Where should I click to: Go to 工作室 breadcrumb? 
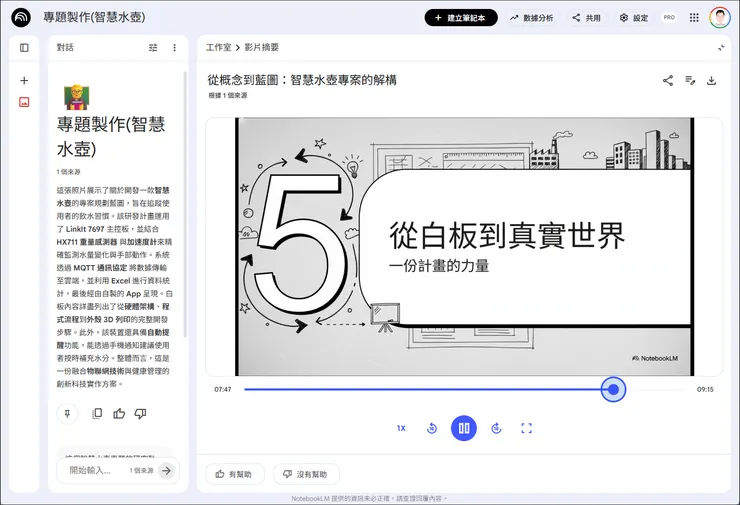click(x=219, y=47)
